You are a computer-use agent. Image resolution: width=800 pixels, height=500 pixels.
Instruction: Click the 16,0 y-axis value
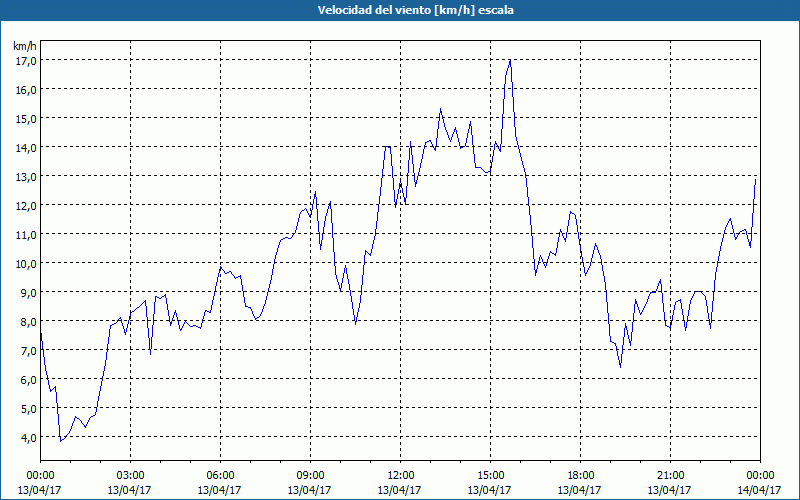tap(26, 89)
